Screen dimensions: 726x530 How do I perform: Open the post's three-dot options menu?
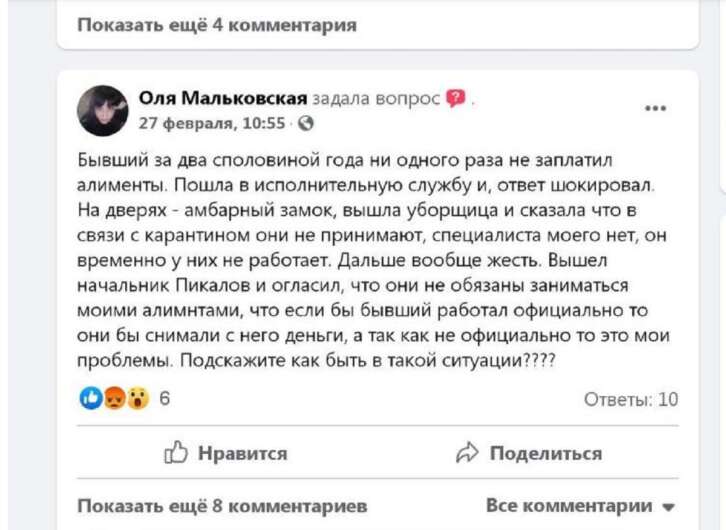pyautogui.click(x=656, y=108)
